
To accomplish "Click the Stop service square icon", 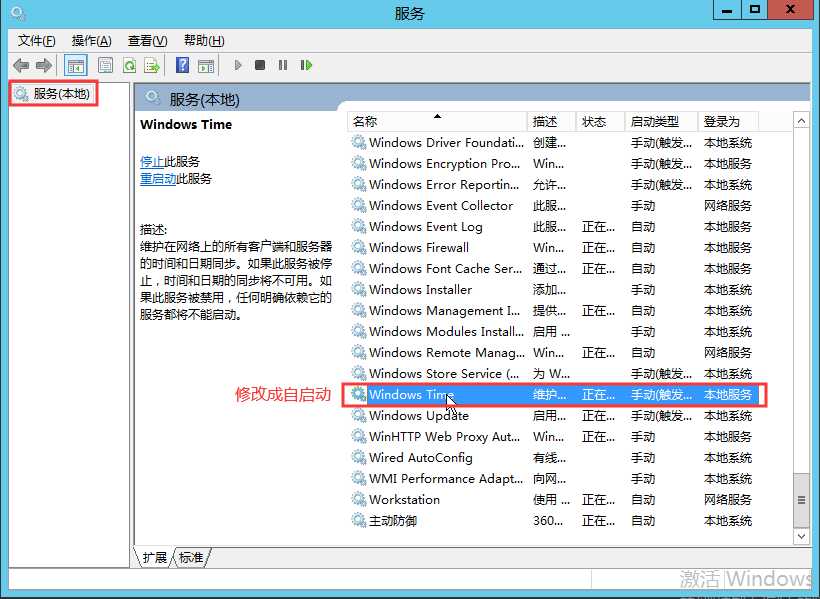I will (x=259, y=65).
